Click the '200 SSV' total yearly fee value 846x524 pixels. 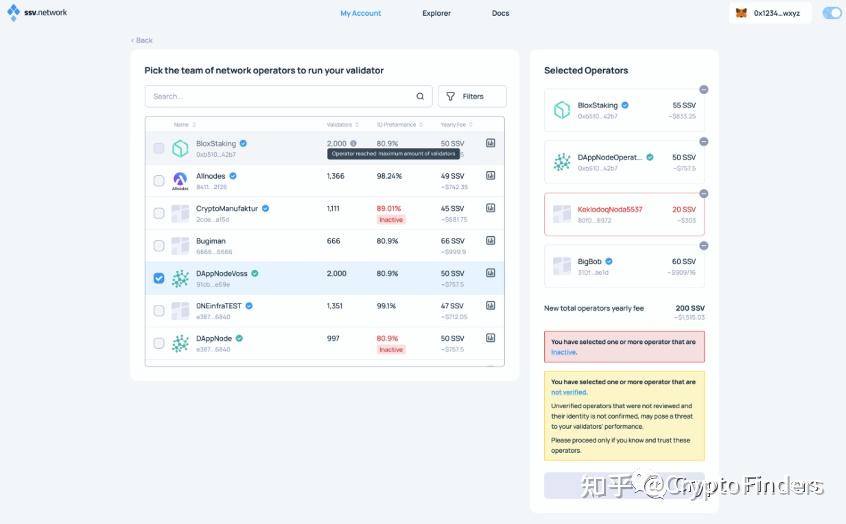[x=690, y=308]
